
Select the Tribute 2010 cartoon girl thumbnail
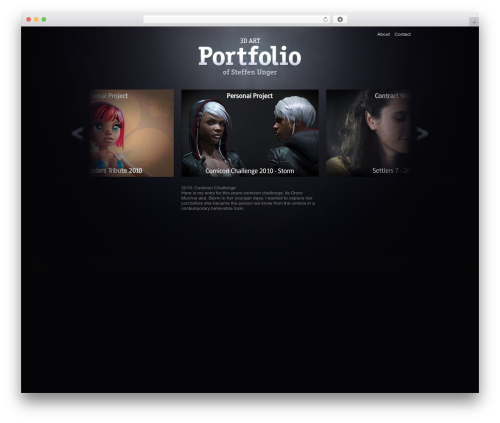tap(132, 133)
